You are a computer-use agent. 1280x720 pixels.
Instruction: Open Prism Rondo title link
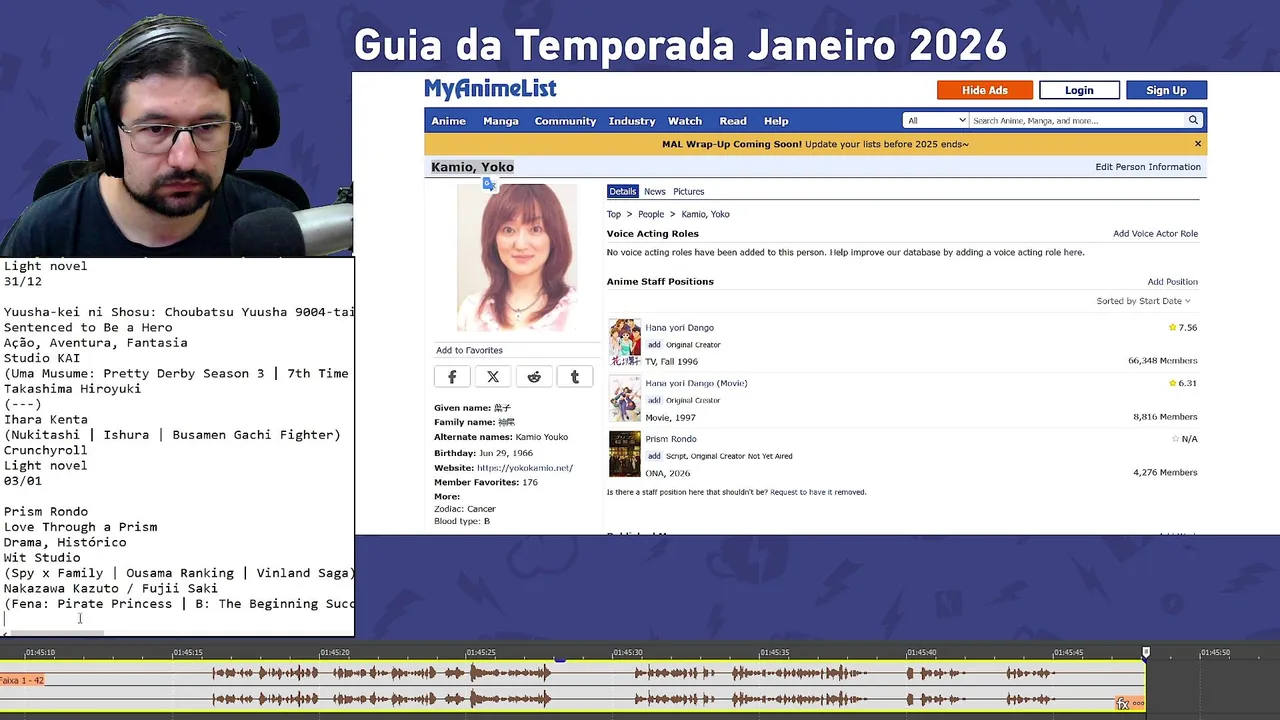[x=671, y=439]
